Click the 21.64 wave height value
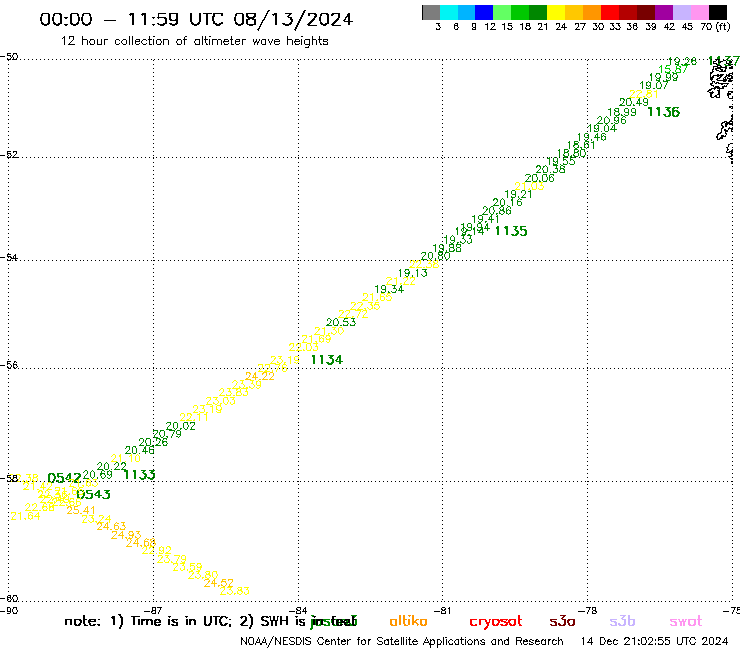This screenshot has height=650, width=740. pos(25,516)
